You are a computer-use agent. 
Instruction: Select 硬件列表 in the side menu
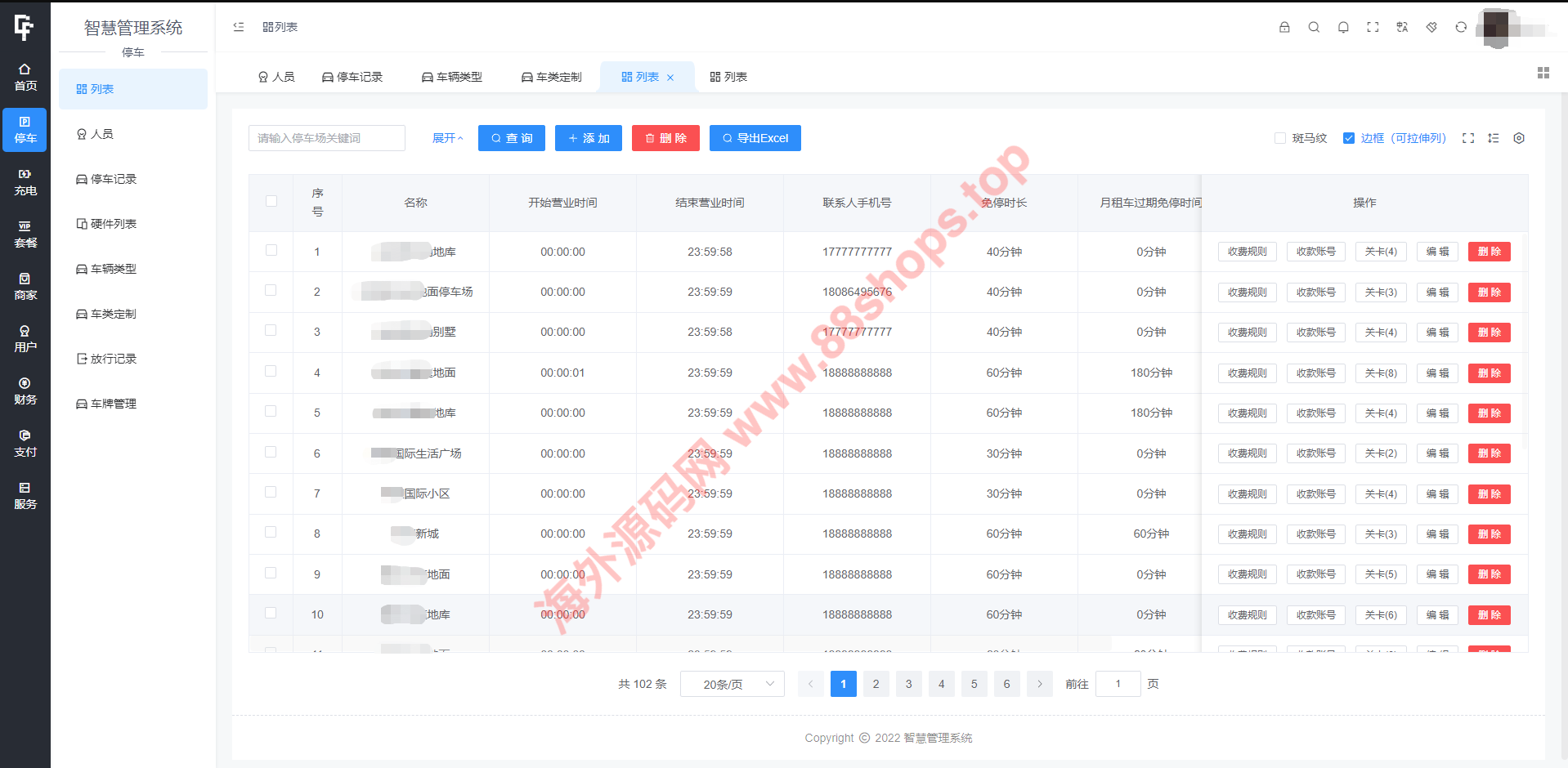tap(114, 224)
